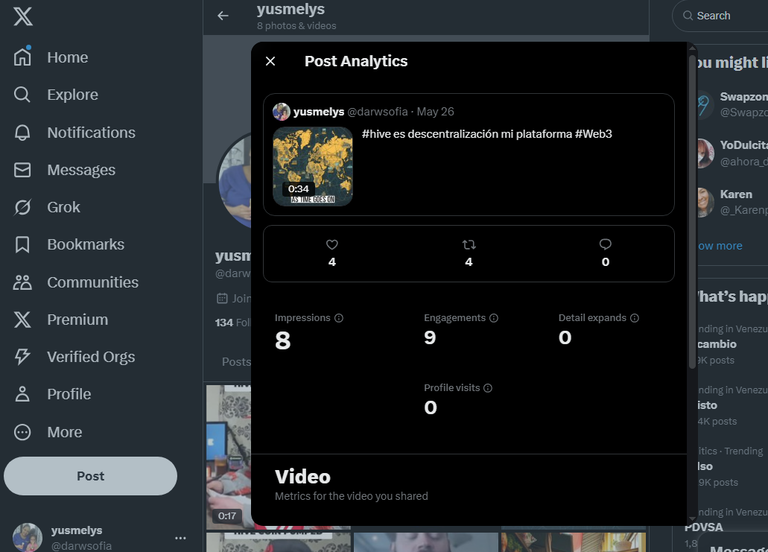The height and width of the screenshot is (552, 768).
Task: Open Verified Orgs in the sidebar
Action: tap(74, 357)
